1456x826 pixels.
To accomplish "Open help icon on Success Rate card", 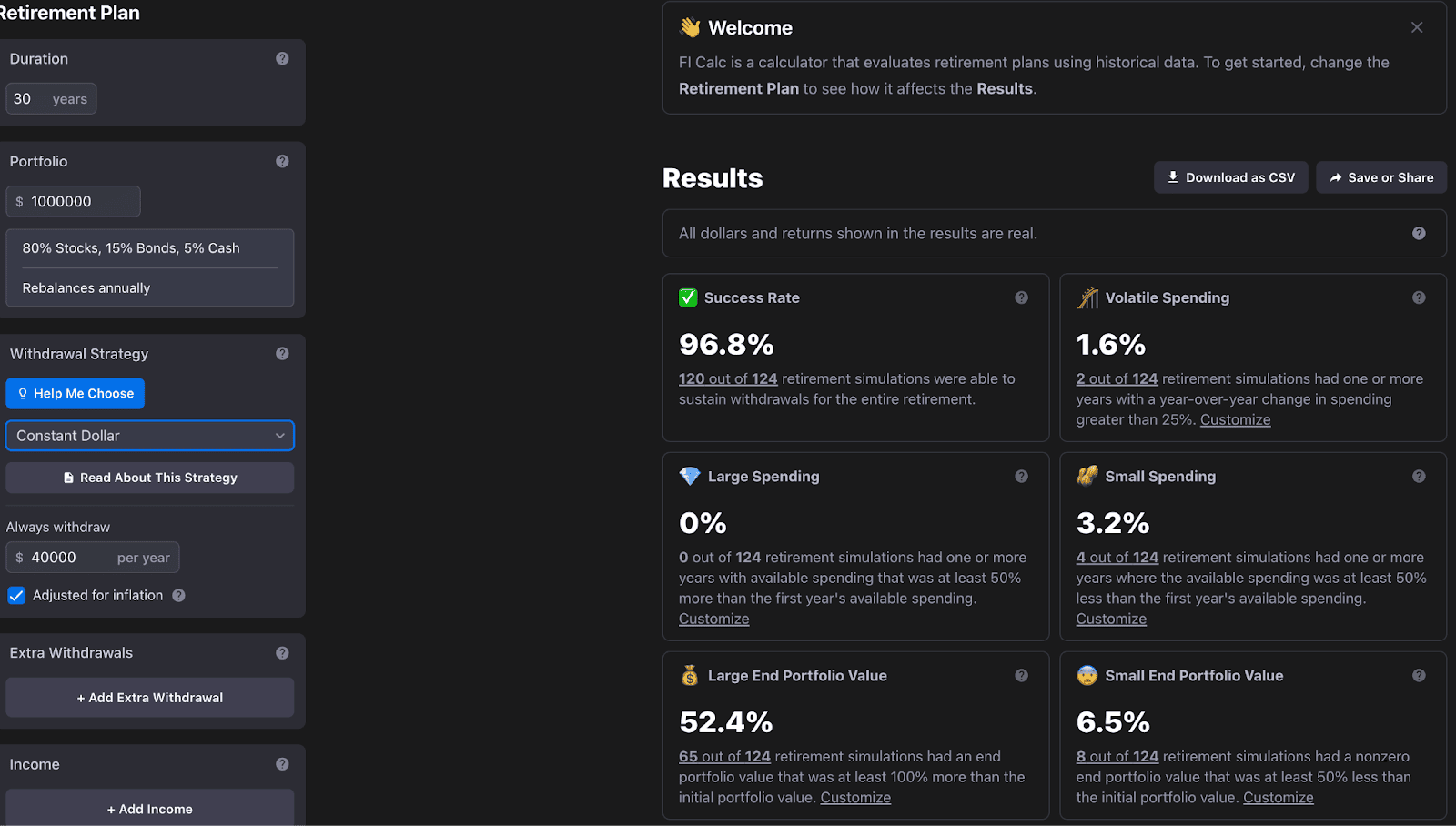I will (x=1021, y=297).
